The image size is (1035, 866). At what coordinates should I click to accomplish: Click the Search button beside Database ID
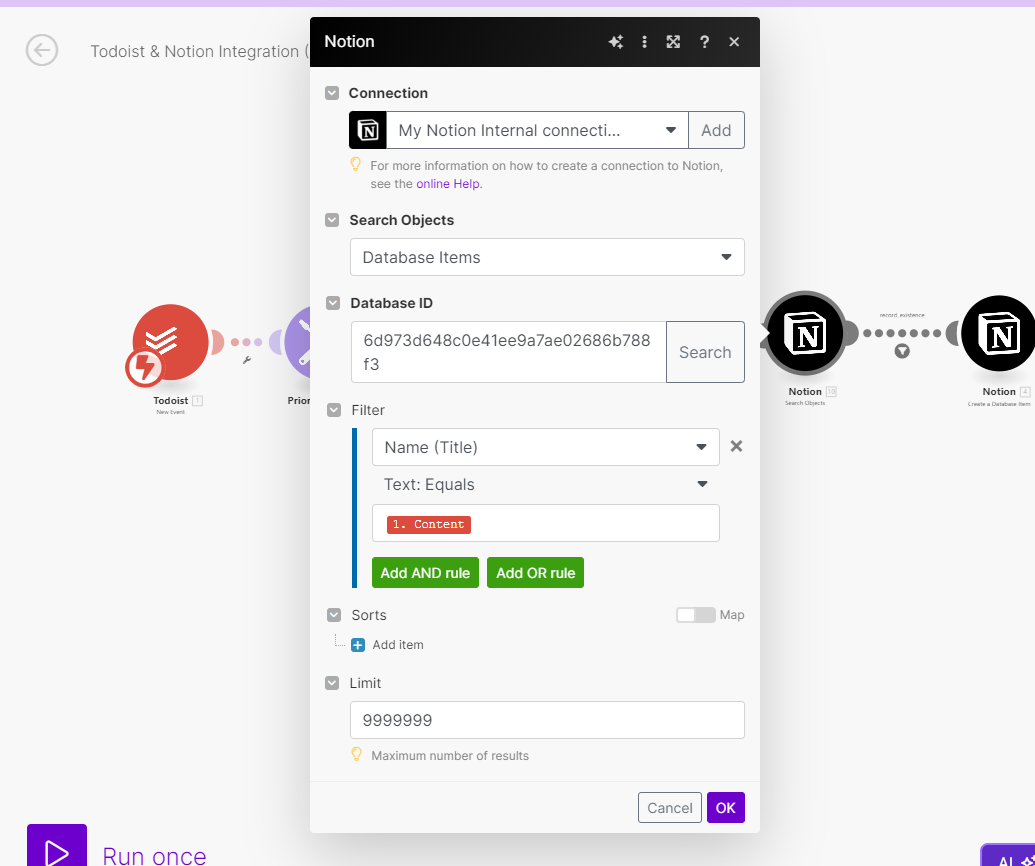(x=705, y=352)
